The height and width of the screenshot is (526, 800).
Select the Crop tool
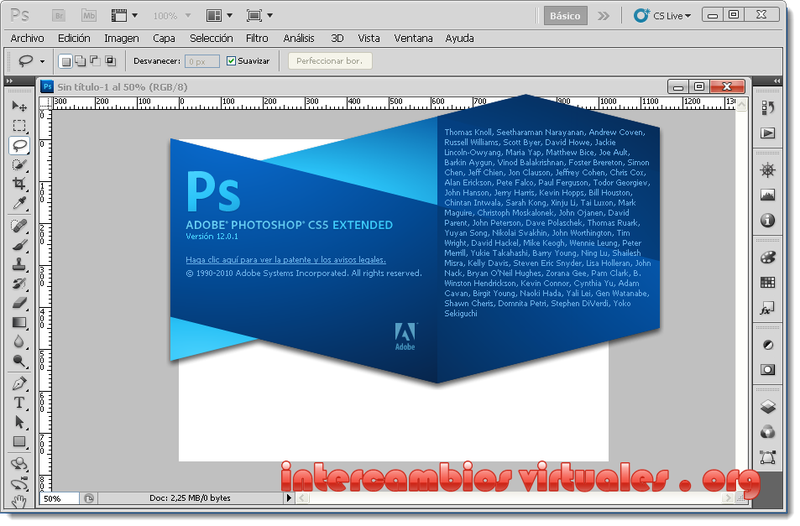point(19,184)
